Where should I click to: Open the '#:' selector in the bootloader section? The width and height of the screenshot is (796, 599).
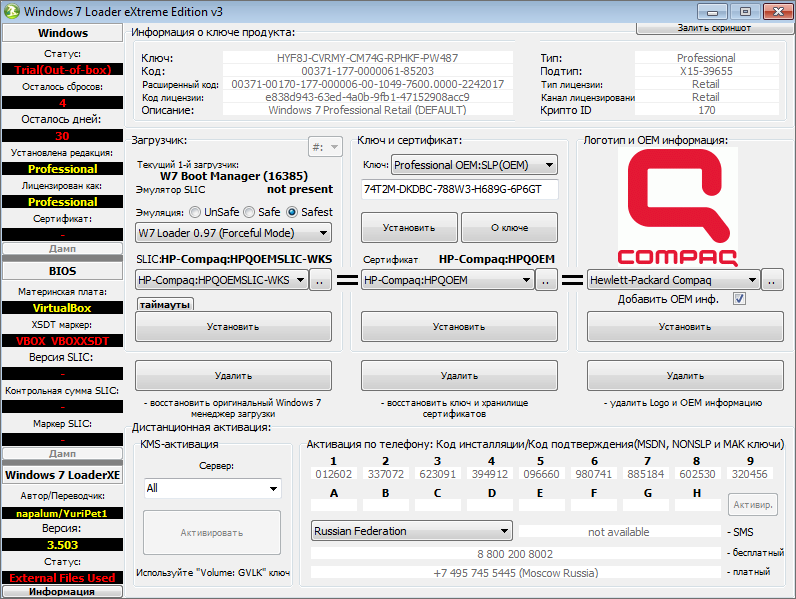pyautogui.click(x=324, y=146)
